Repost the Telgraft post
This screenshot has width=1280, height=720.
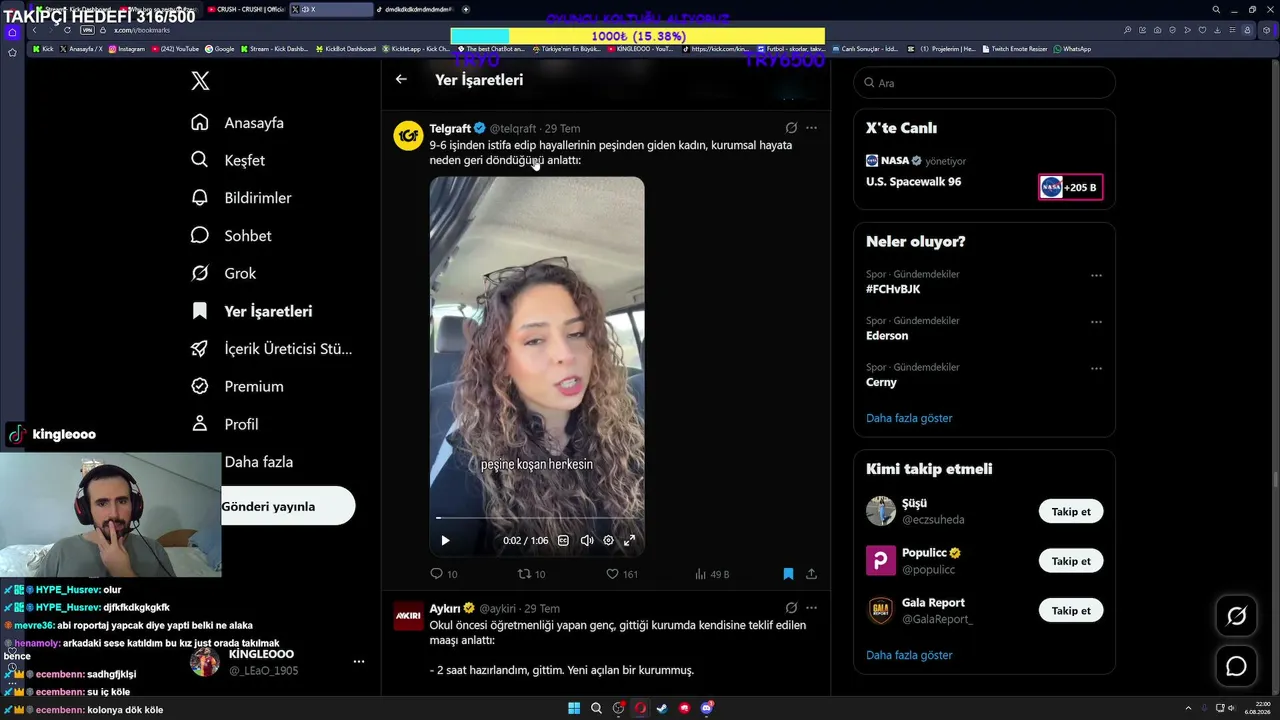click(531, 574)
